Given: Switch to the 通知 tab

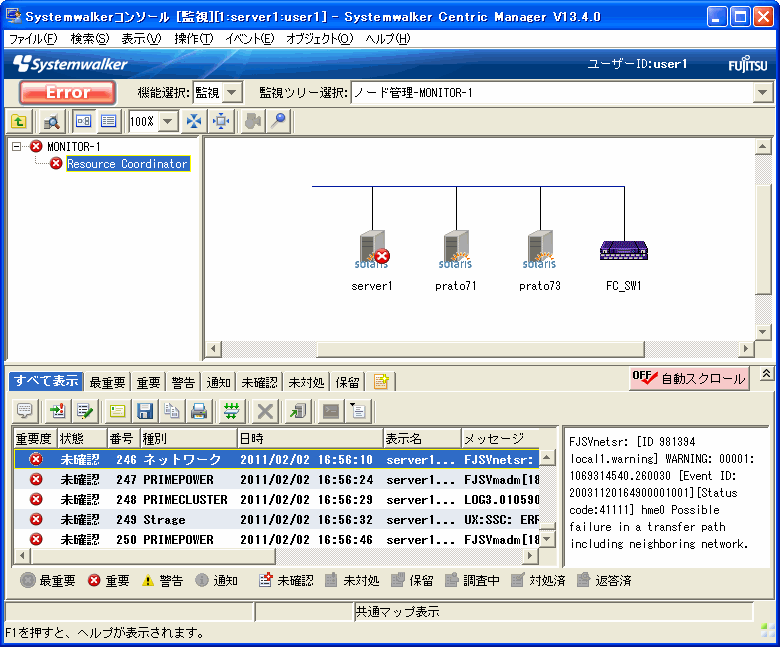Looking at the screenshot, I should (x=218, y=382).
